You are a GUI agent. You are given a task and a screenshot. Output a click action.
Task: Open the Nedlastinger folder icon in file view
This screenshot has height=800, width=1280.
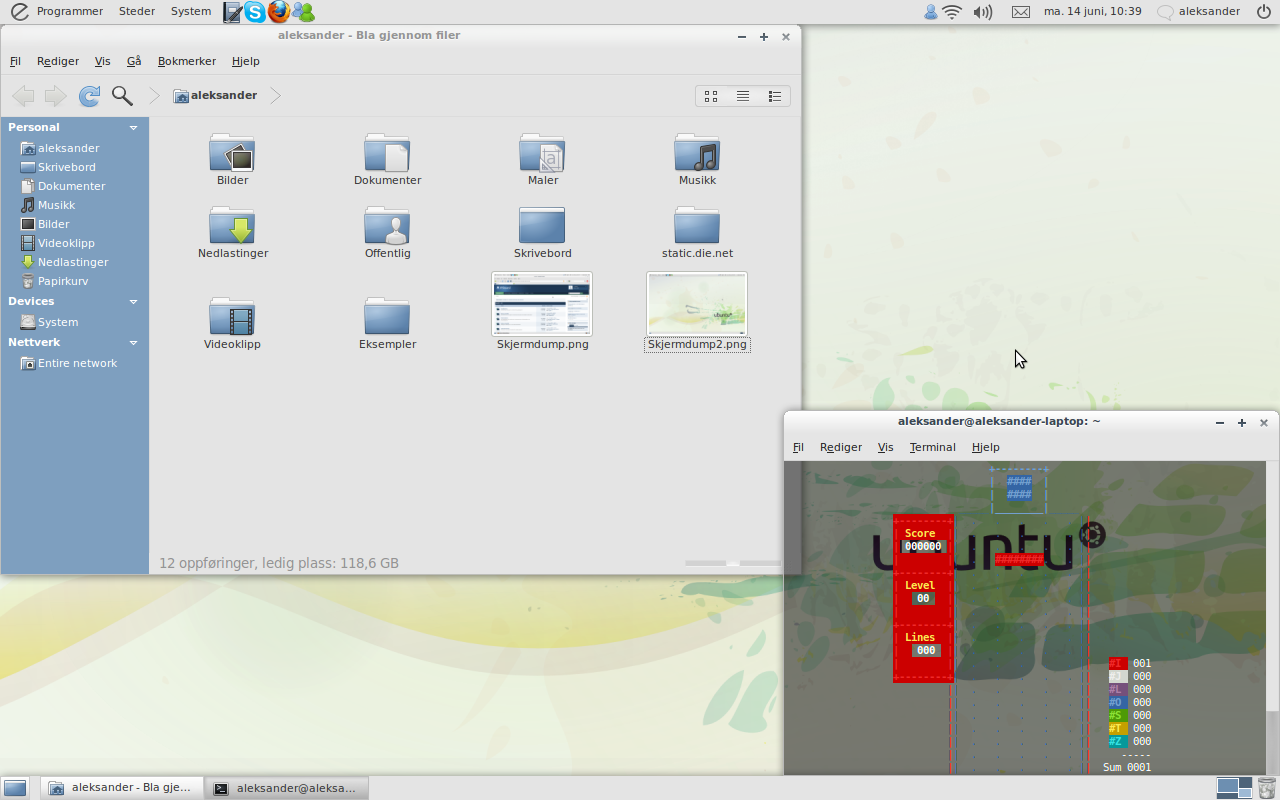232,226
